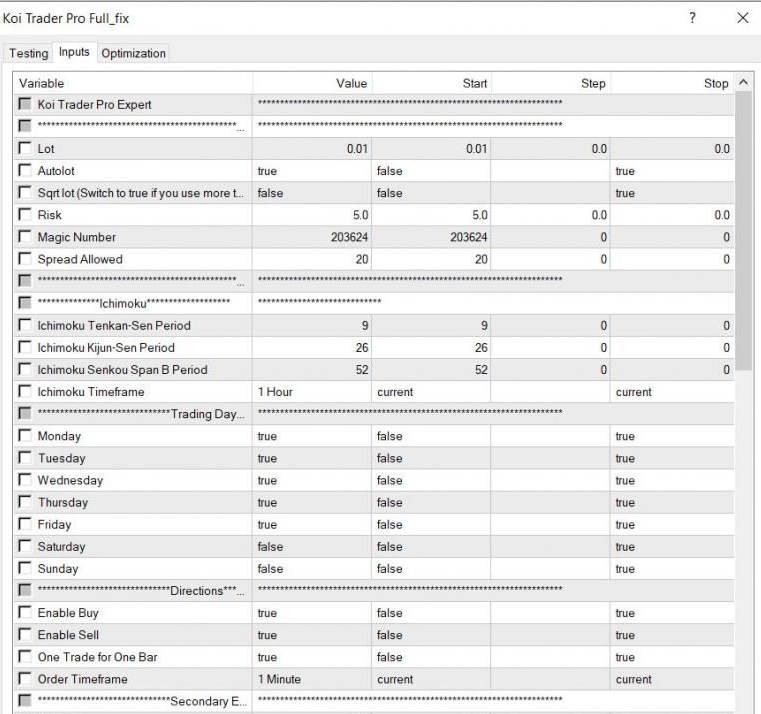Change Sunday value from false
This screenshot has height=714, width=761.
pyautogui.click(x=311, y=569)
